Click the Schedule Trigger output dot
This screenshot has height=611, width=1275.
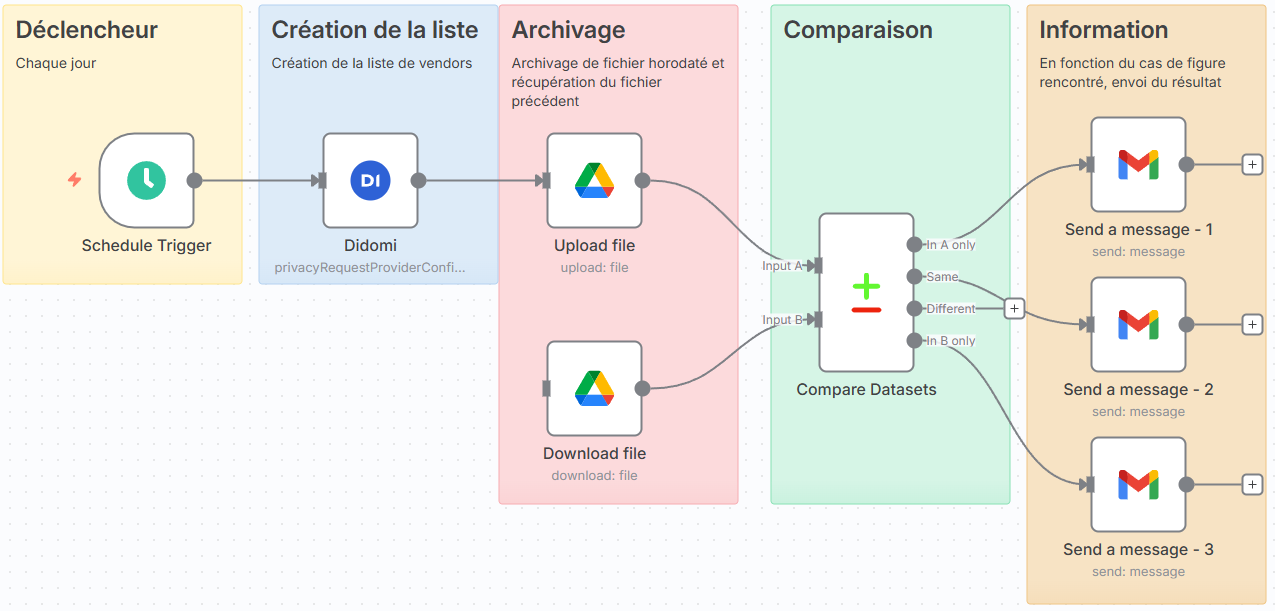[195, 181]
